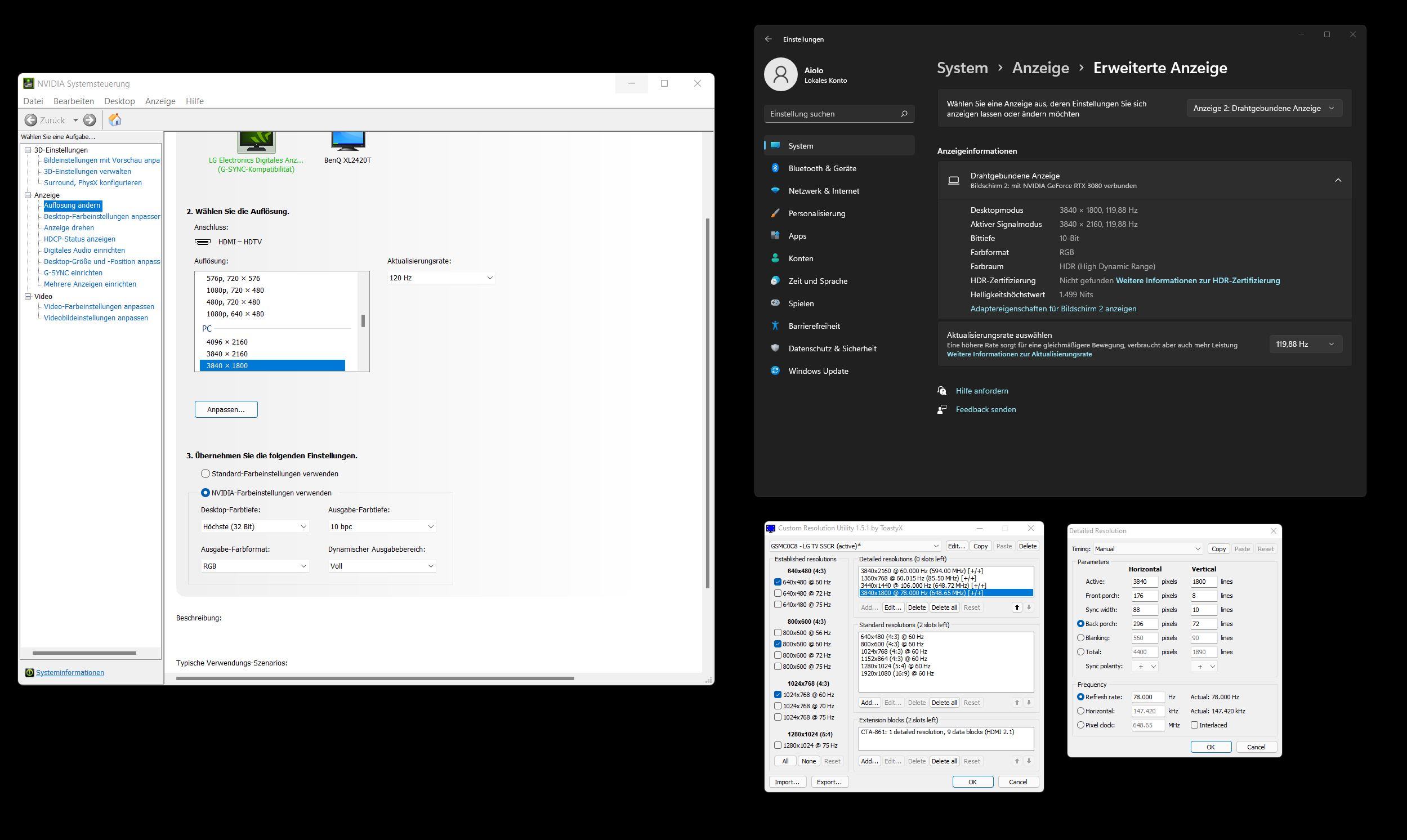Open Barrierefreiheit in Settings sidebar
Image resolution: width=1407 pixels, height=840 pixels.
coord(839,326)
